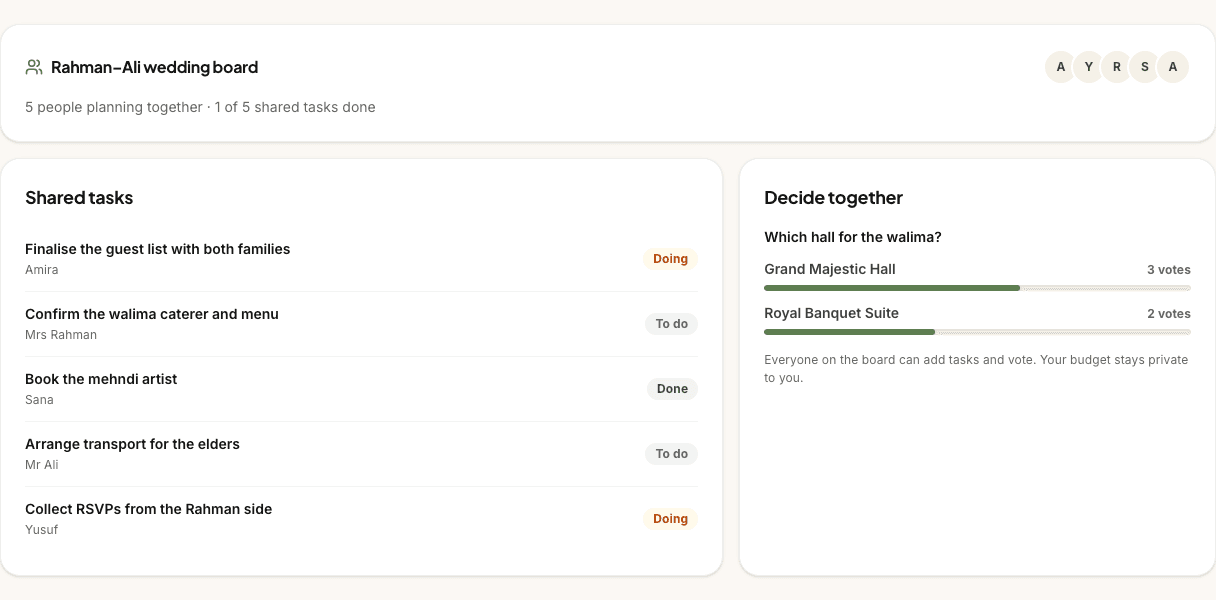Click the 'Rahman-Ali wedding board' title

tap(155, 67)
